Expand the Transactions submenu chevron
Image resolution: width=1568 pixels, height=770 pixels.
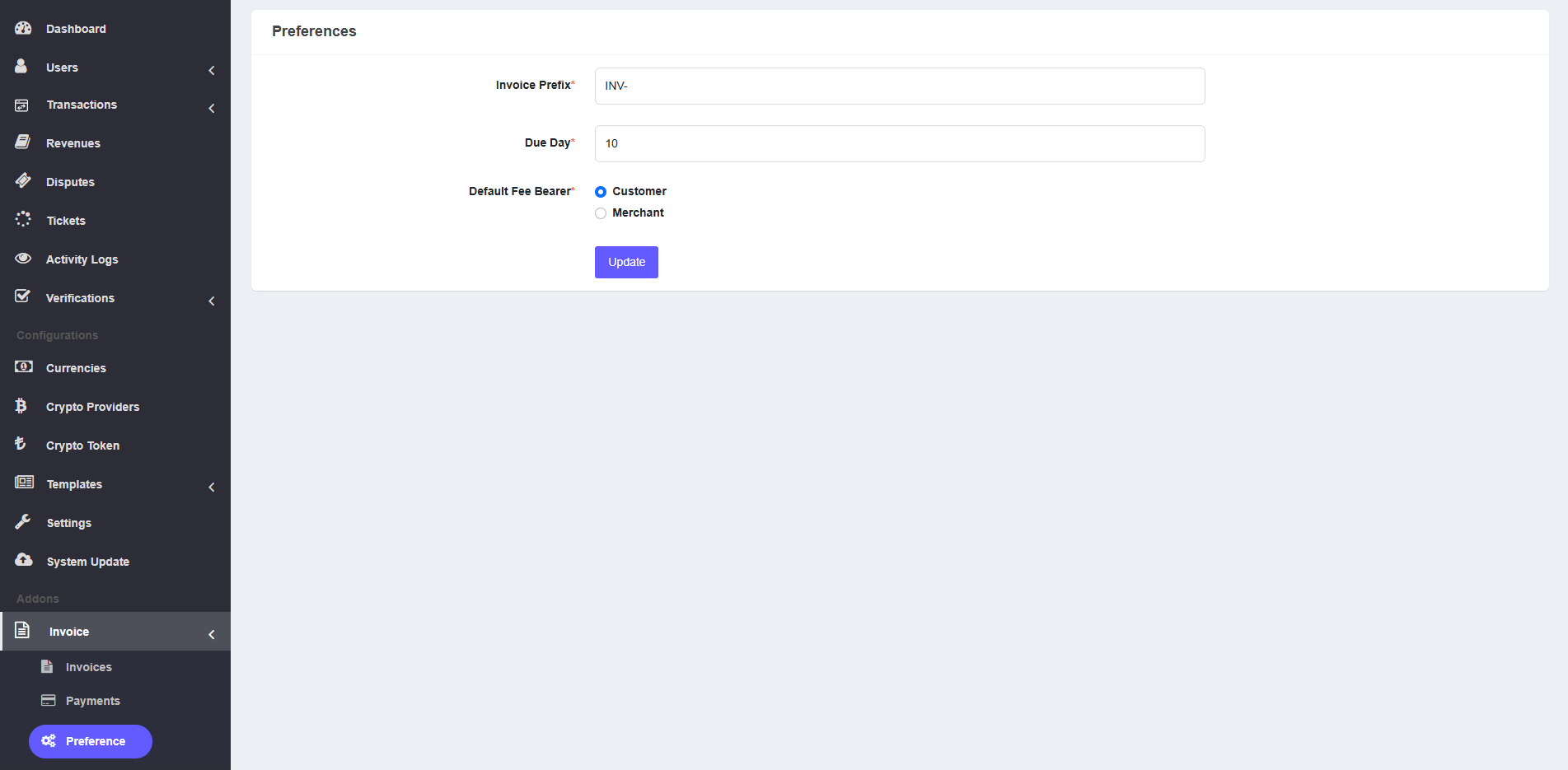(x=212, y=108)
